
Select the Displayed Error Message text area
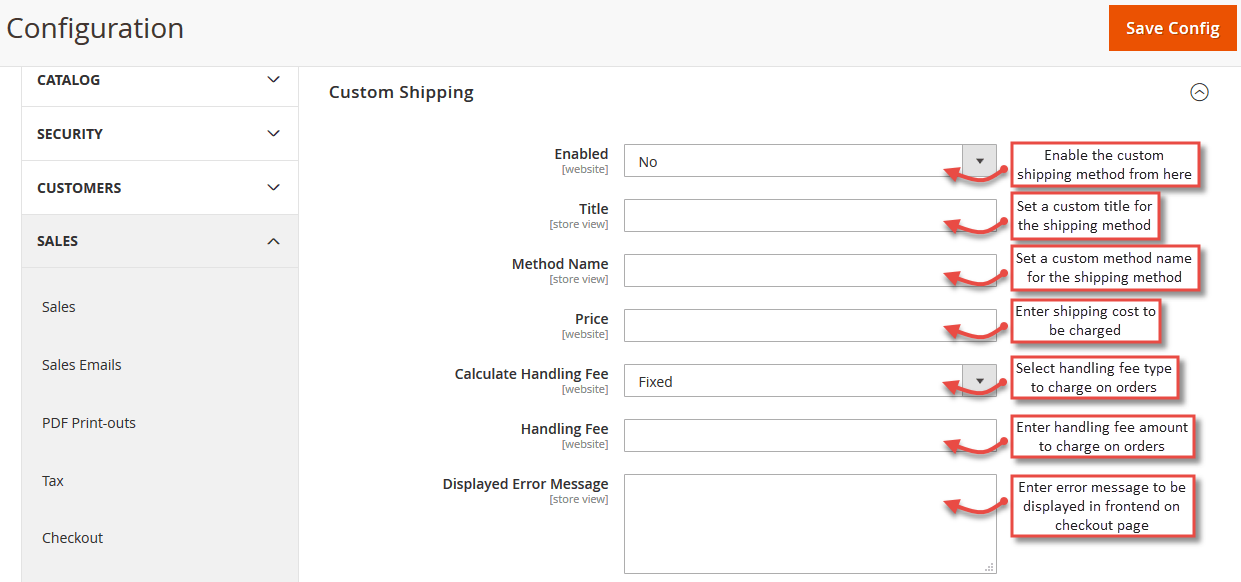pos(810,524)
